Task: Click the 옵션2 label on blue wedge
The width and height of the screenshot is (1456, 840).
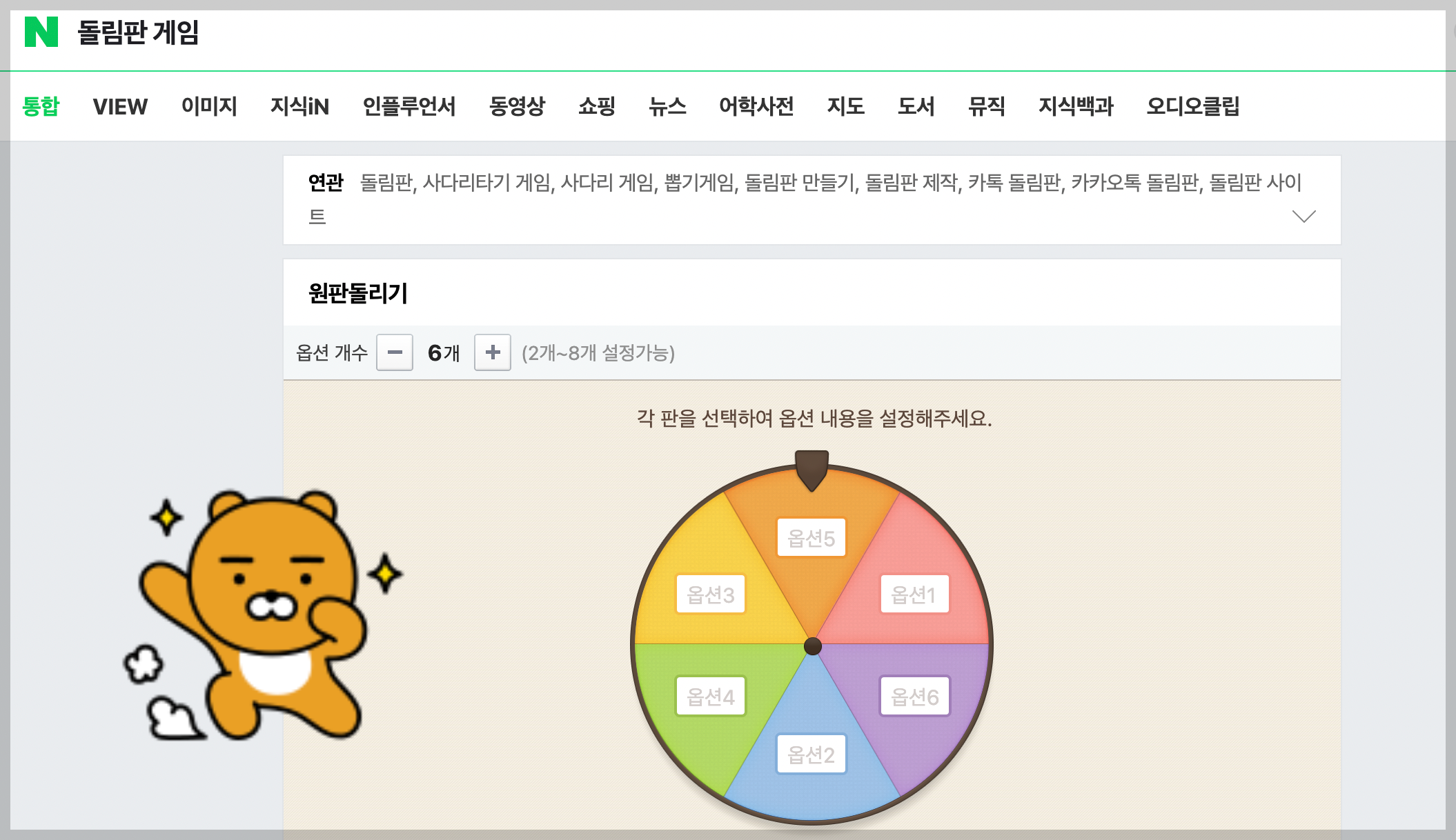Action: click(811, 754)
